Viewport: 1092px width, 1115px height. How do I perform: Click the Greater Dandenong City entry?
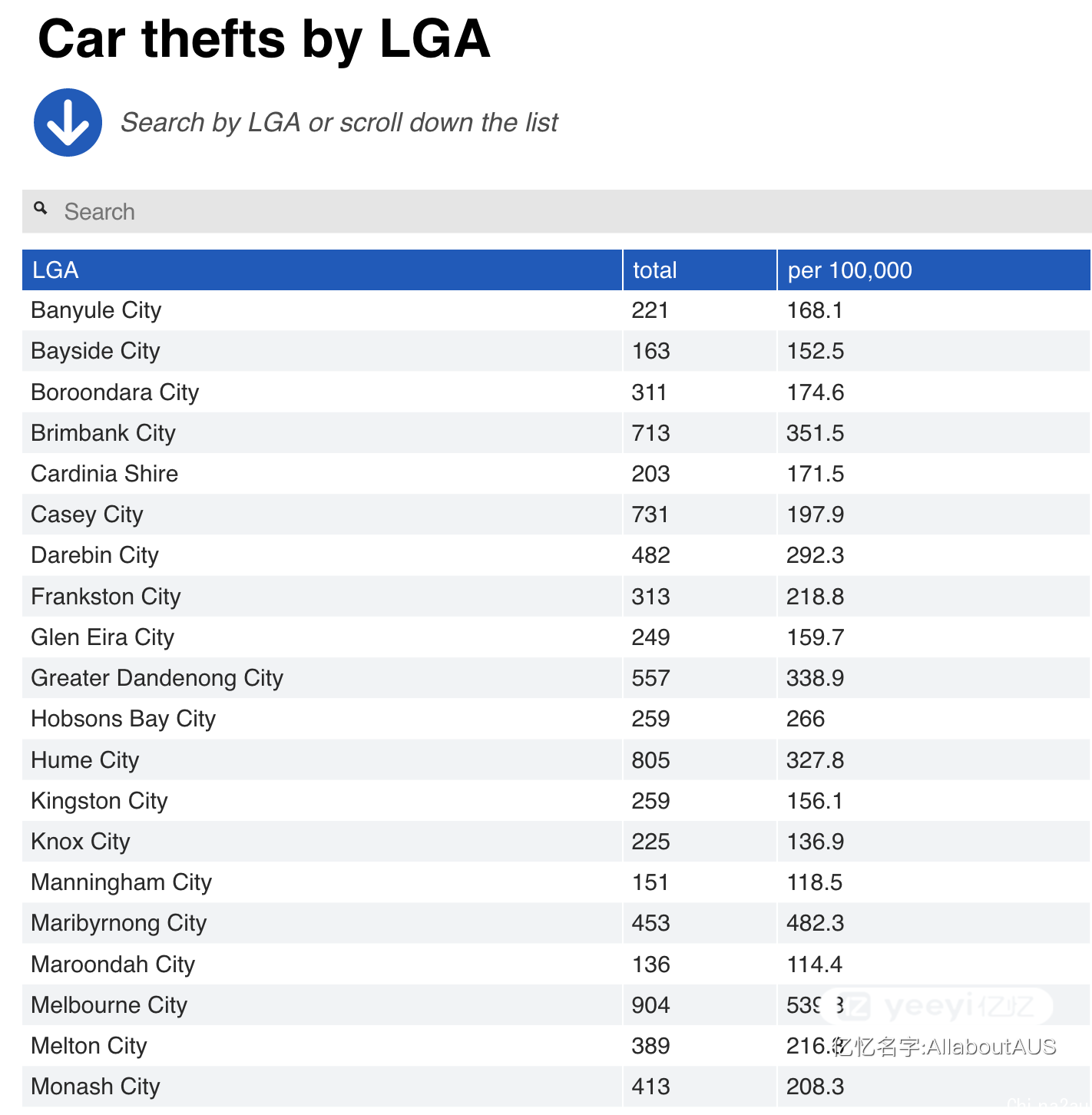point(157,678)
